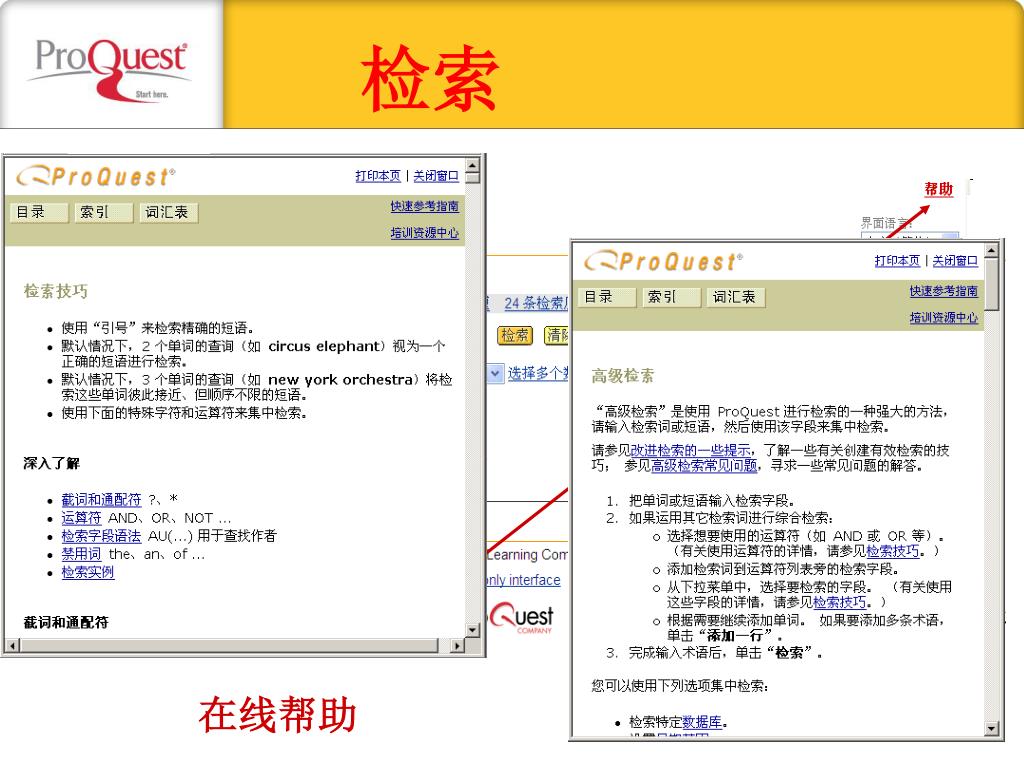
Task: Click the ProQuest logo in the left help window
Action: (95, 177)
